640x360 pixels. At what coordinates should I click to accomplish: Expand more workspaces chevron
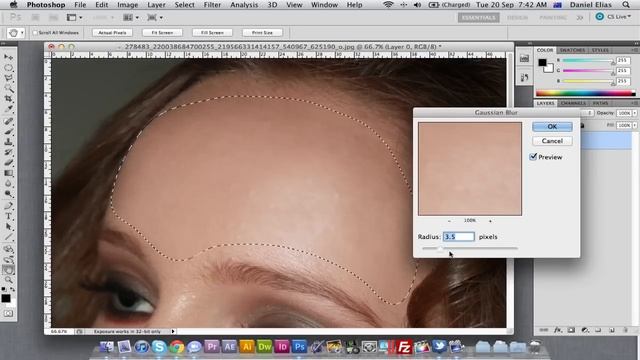(580, 18)
